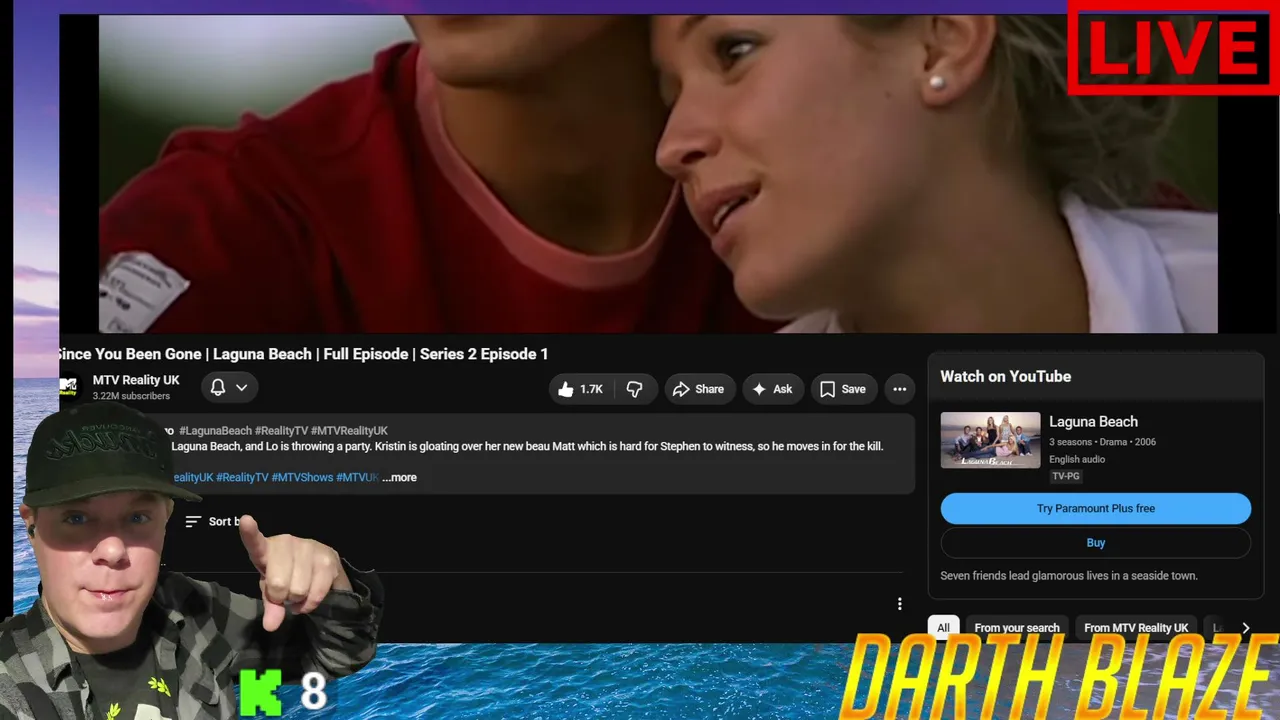Screen dimensions: 1280x720
Task: Select the All filter chip
Action: (943, 628)
